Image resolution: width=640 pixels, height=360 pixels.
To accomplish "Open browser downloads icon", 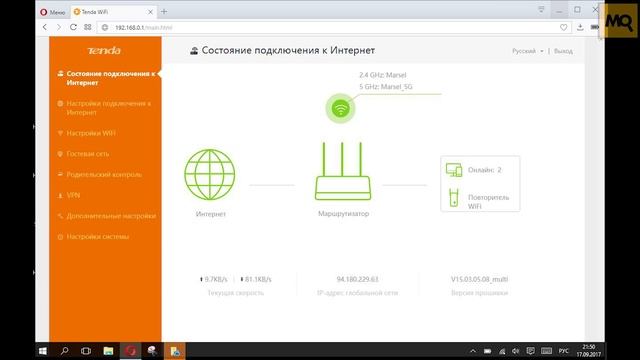I will [580, 27].
